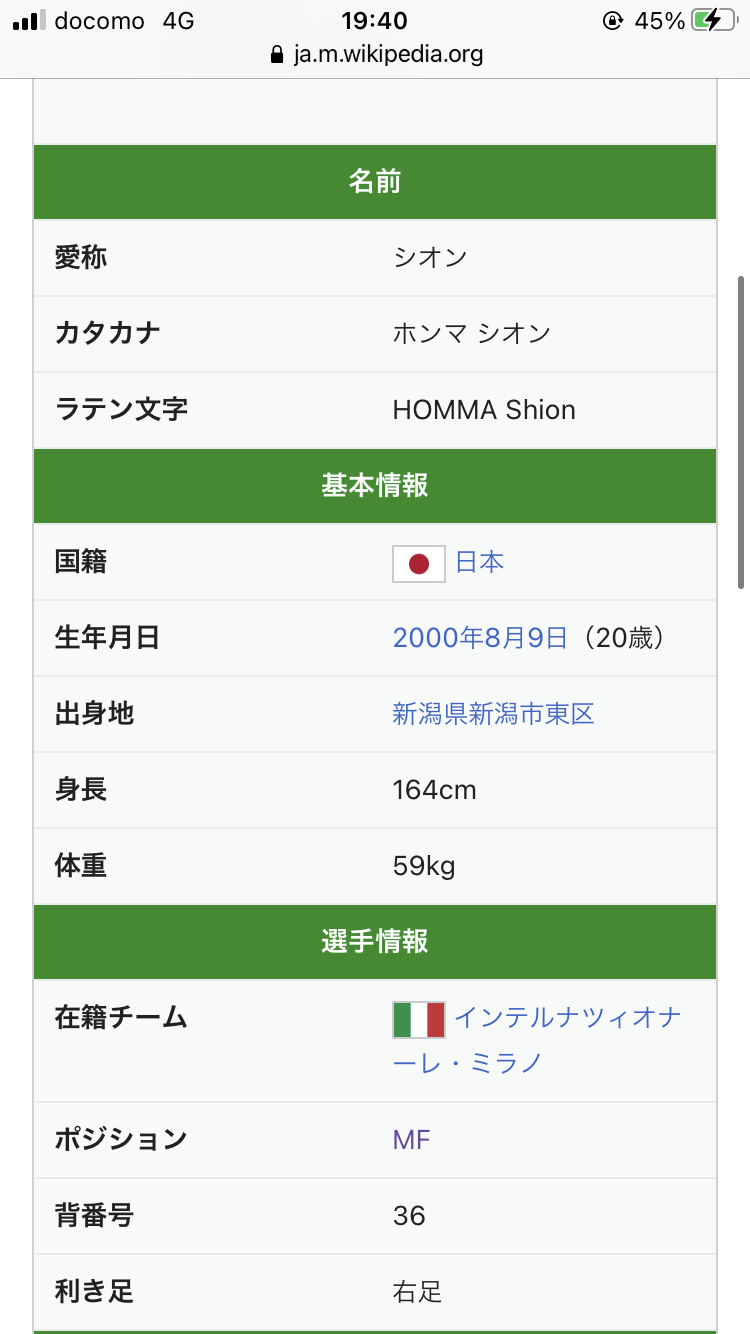Image resolution: width=750 pixels, height=1334 pixels.
Task: Tap the ja.m.wikipedia.org address field
Action: coord(387,54)
